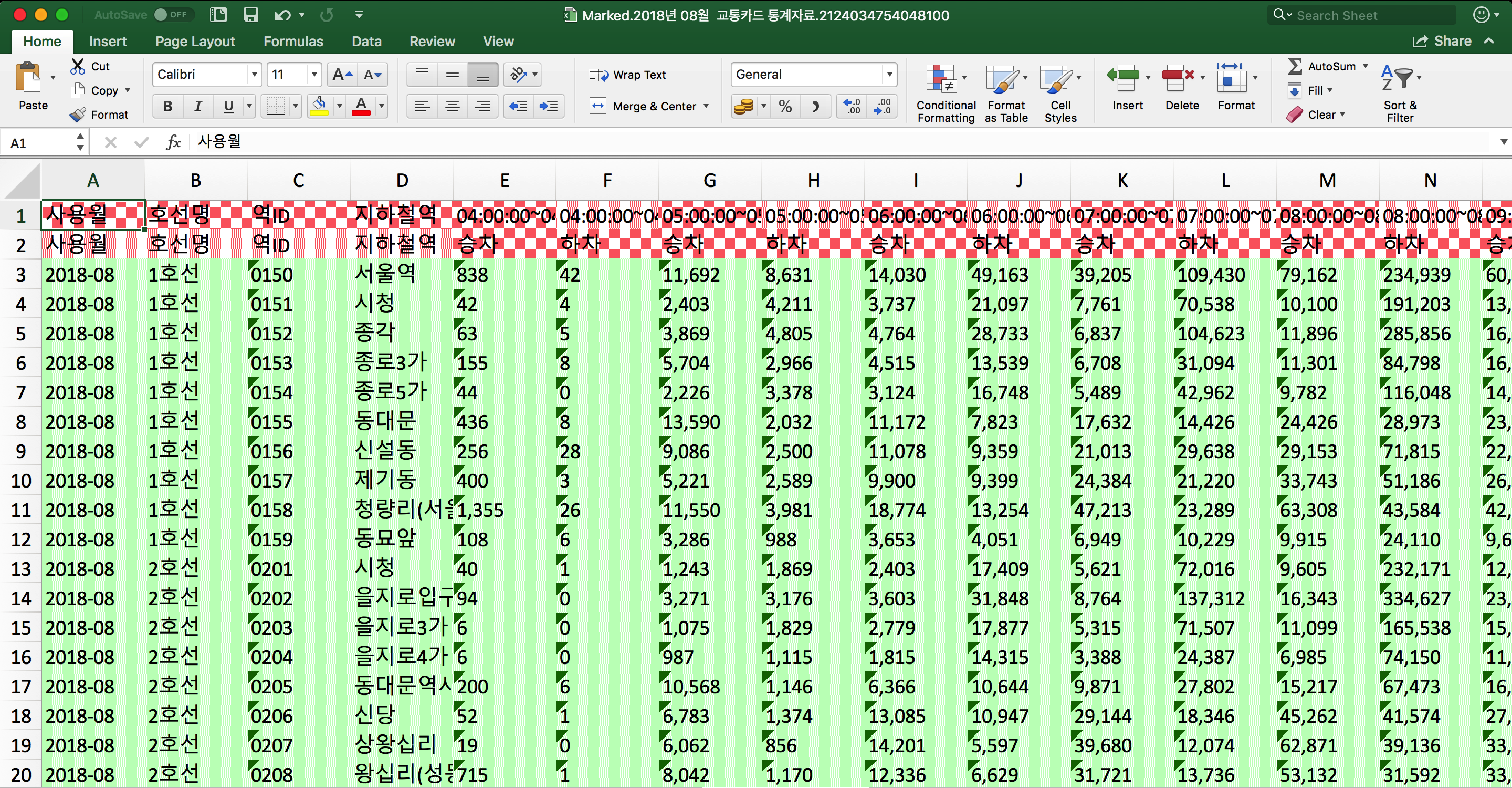1512x788 pixels.
Task: Open the Conditional Formatting icon
Action: click(x=941, y=79)
